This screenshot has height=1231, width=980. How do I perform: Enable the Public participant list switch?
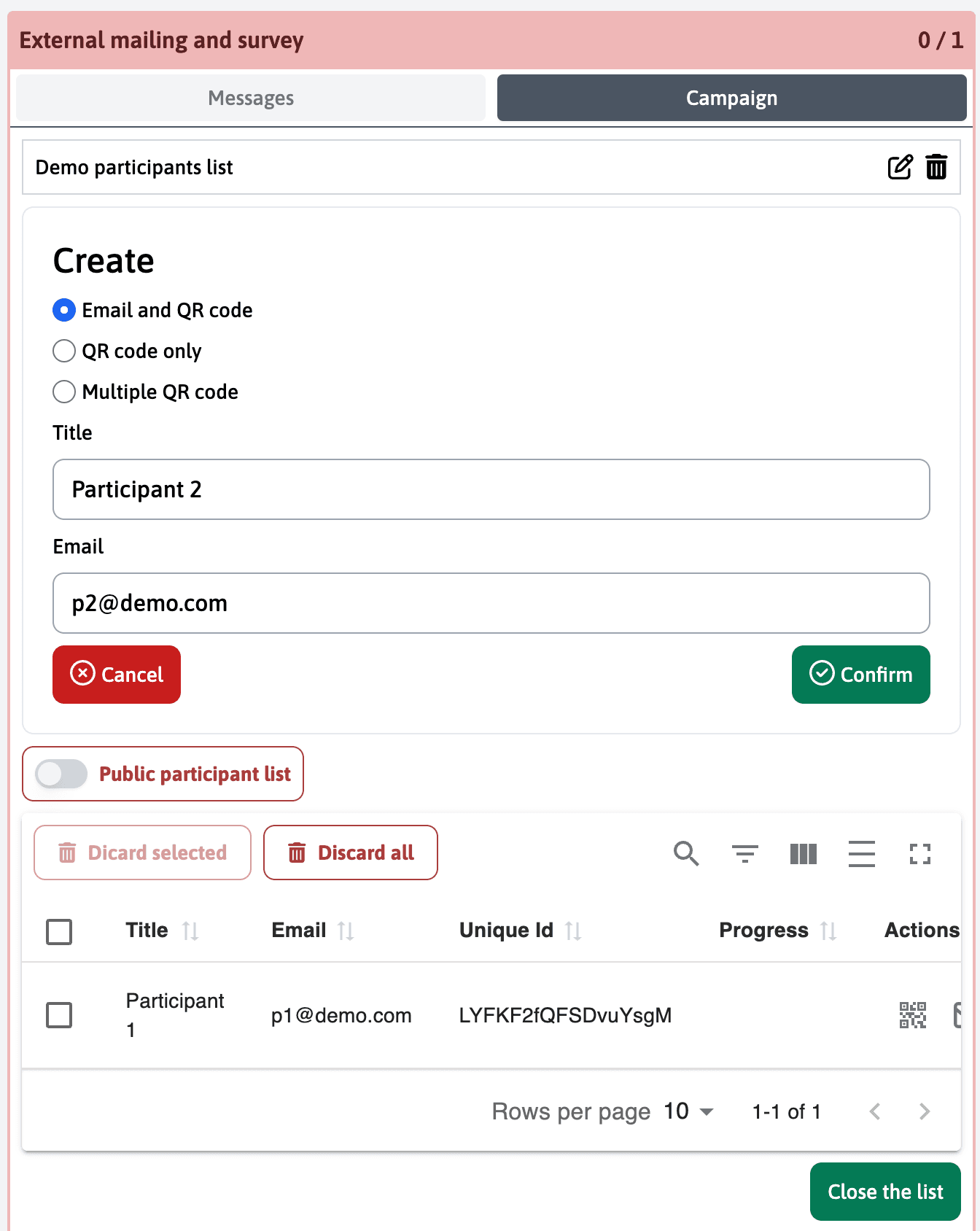[x=61, y=774]
